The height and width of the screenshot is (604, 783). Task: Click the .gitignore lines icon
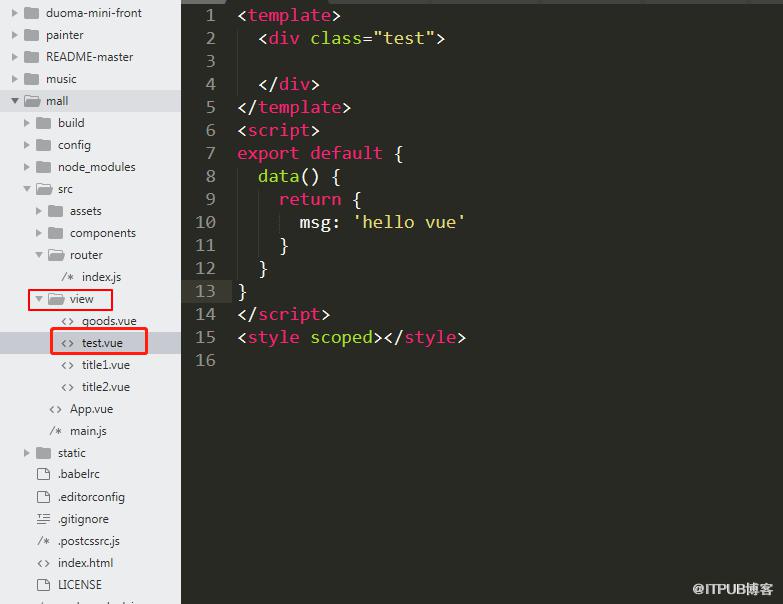point(43,519)
